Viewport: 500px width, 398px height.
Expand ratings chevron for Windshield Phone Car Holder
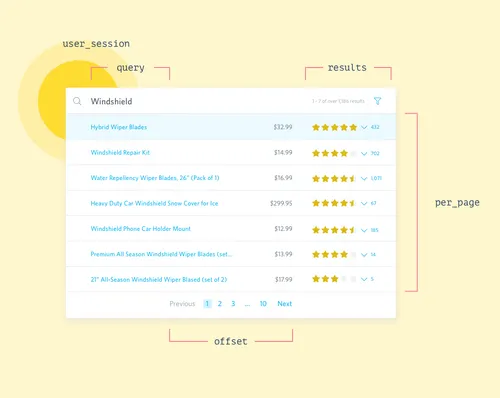(364, 230)
